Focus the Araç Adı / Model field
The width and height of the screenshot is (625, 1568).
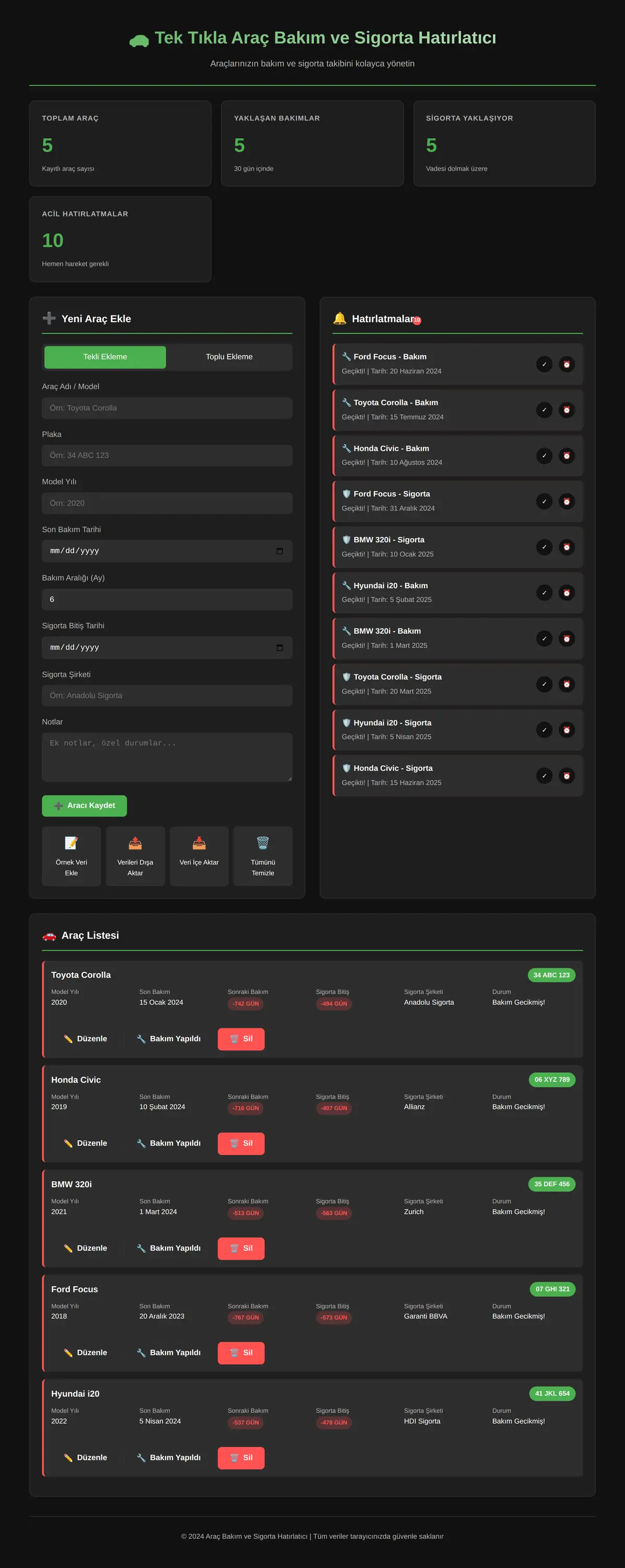[167, 408]
